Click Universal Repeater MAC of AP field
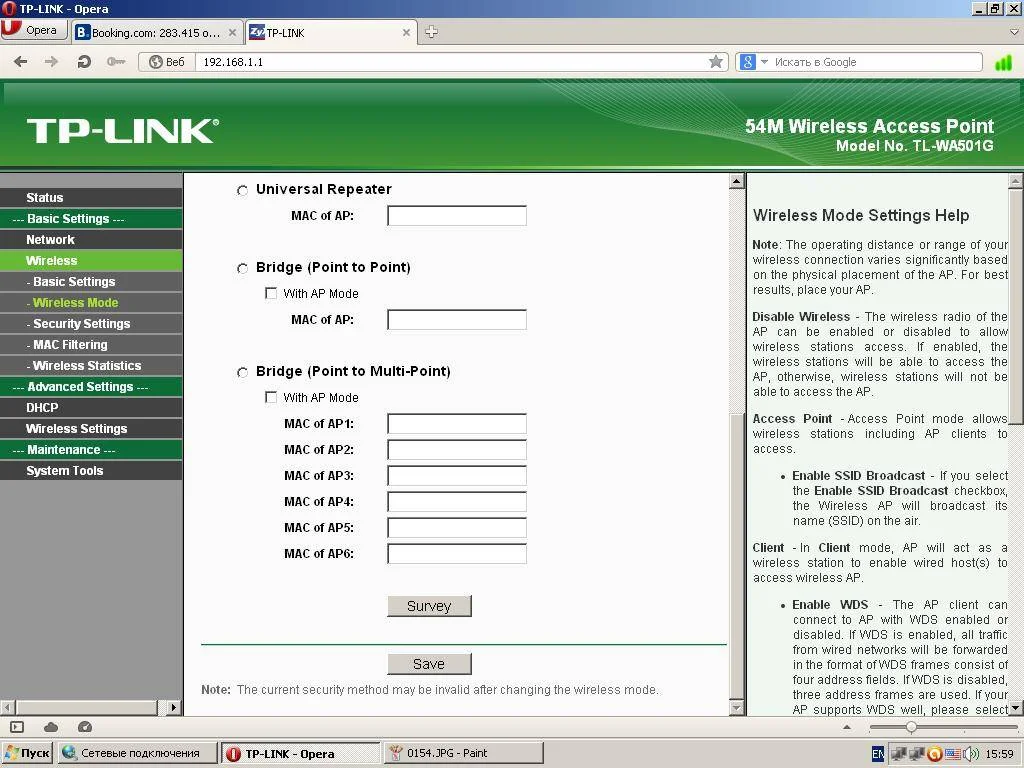The width and height of the screenshot is (1024, 768). [x=456, y=216]
